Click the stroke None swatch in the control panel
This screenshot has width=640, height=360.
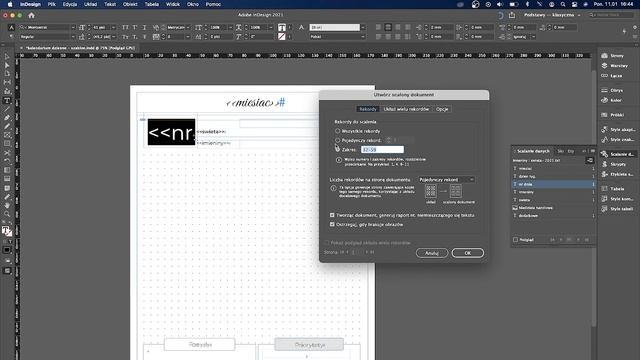click(282, 37)
